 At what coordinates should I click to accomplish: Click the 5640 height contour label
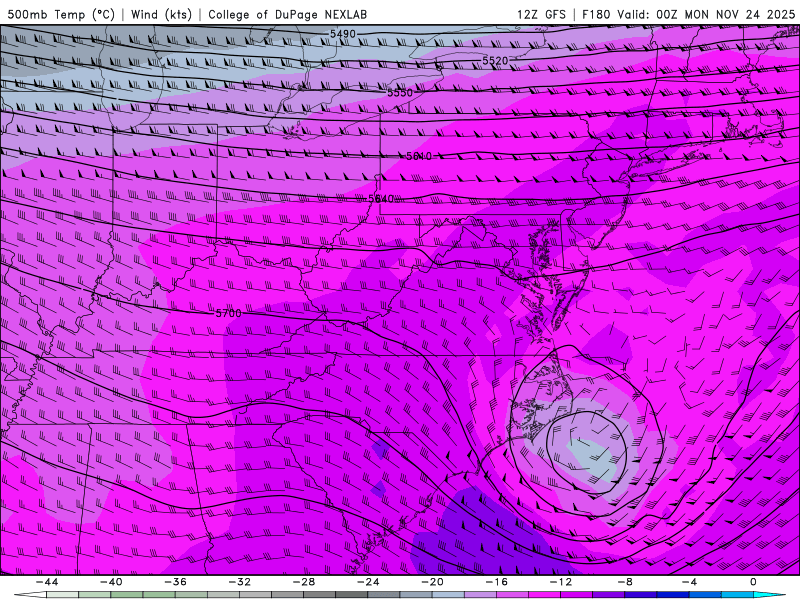381,198
